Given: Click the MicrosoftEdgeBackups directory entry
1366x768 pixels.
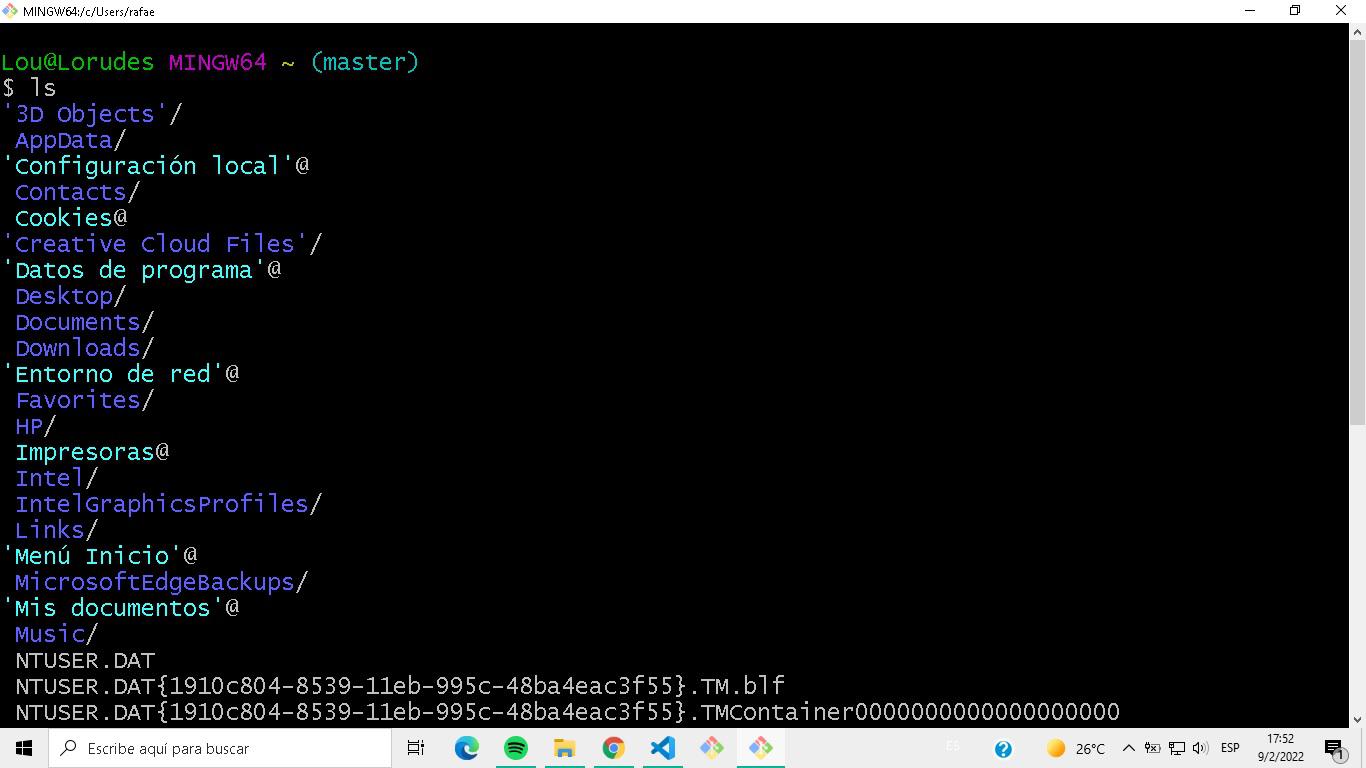Looking at the screenshot, I should point(161,582).
